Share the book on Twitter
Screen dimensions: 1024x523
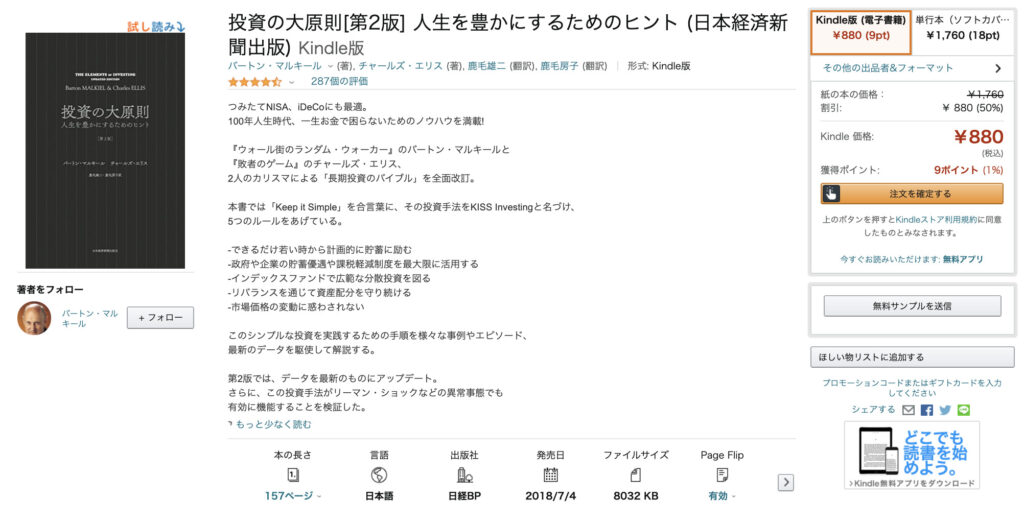945,410
